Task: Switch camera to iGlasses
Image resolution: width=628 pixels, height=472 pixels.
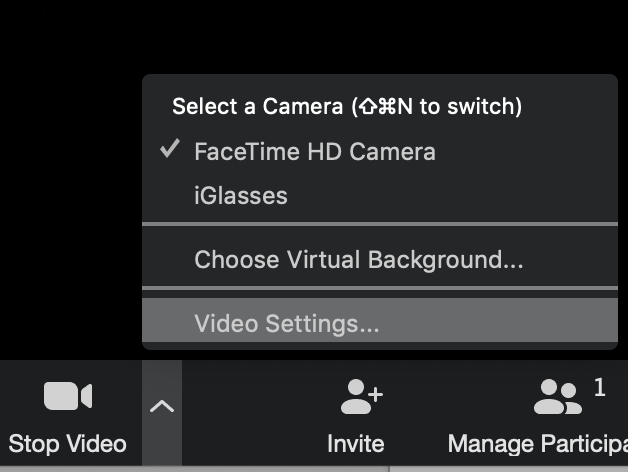Action: click(x=380, y=196)
